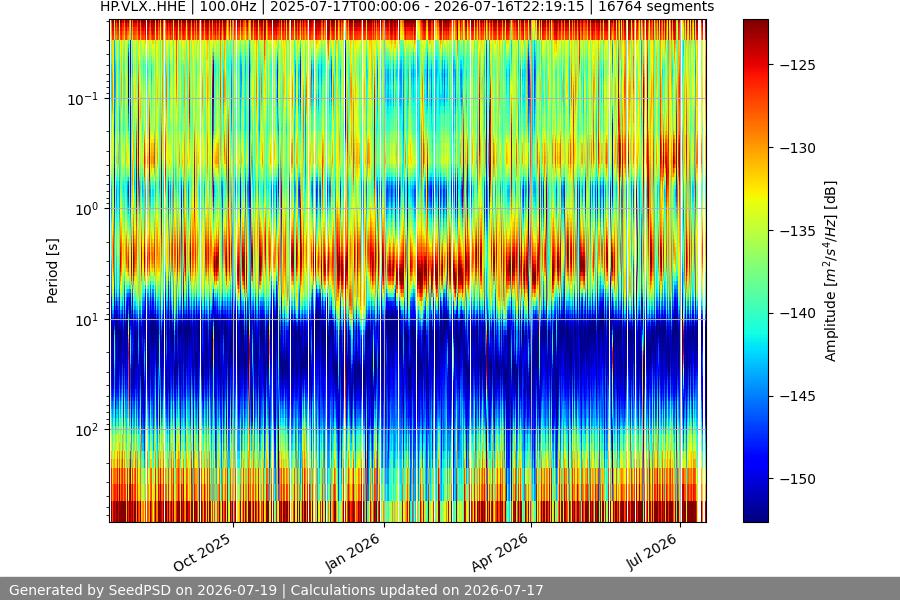Click the colorbar 'Amplitude [m²/s⁴/Hz] [dB]' label

(831, 271)
